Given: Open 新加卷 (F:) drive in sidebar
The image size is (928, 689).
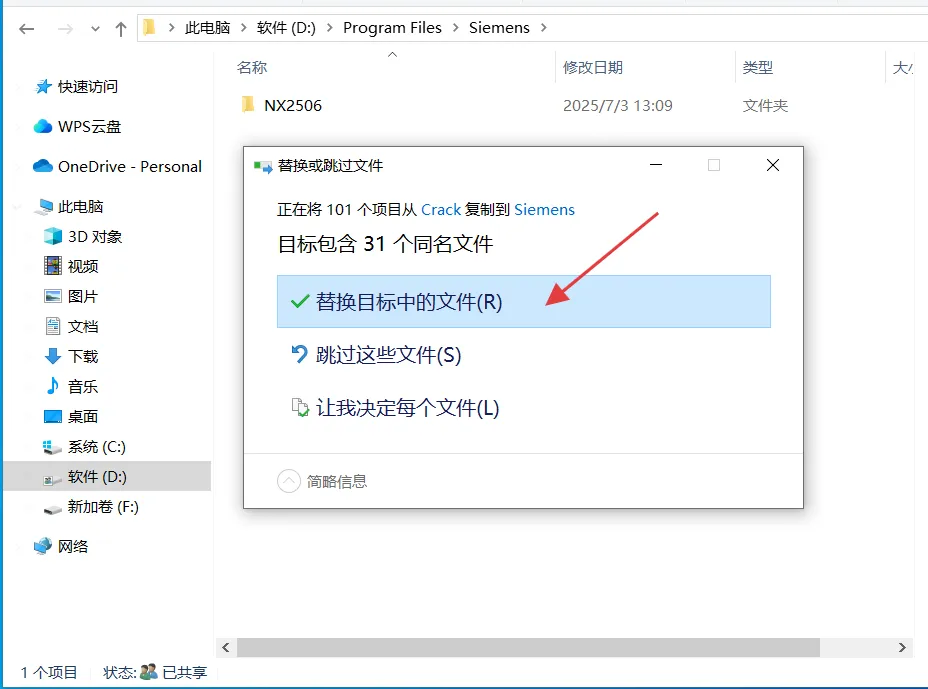Looking at the screenshot, I should point(103,507).
